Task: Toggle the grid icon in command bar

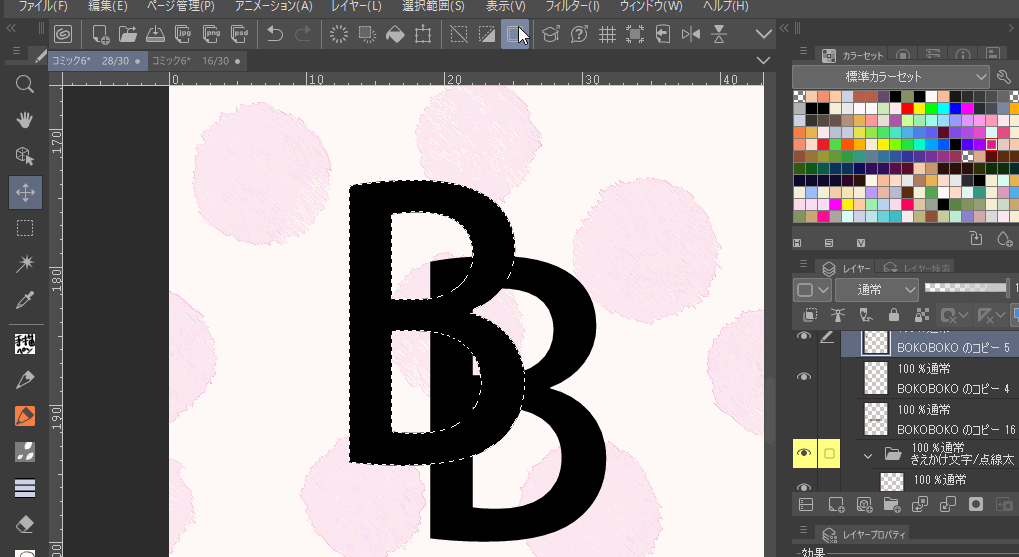Action: point(607,35)
